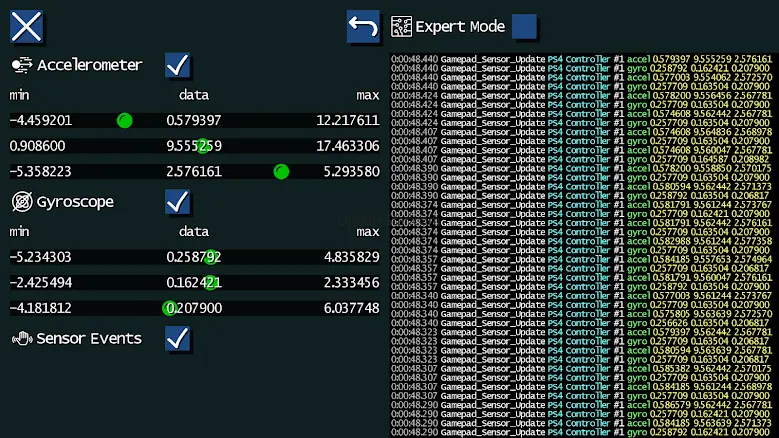Click the Expert Mode circuit icon

[401, 26]
